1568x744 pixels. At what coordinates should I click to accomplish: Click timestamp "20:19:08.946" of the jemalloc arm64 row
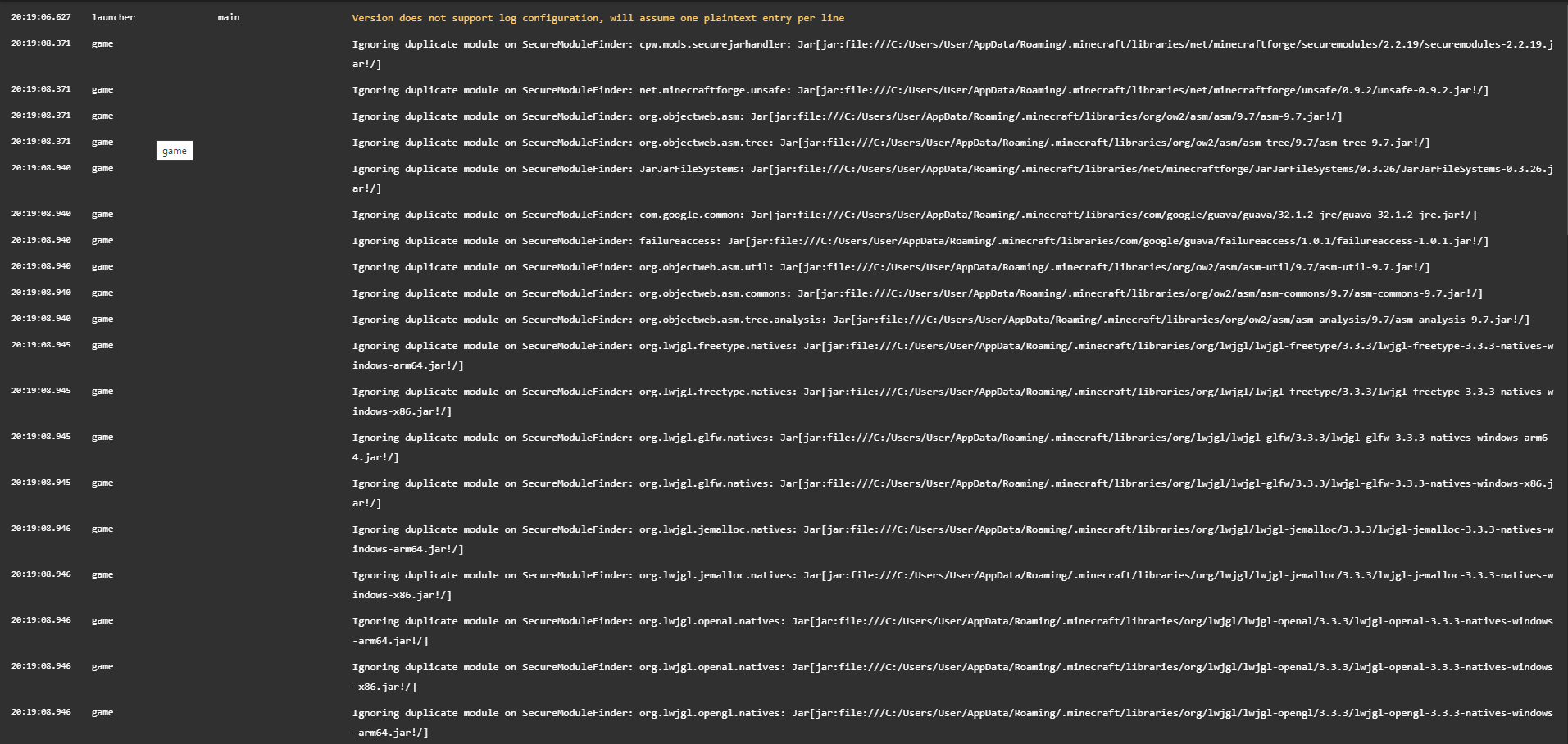coord(41,529)
